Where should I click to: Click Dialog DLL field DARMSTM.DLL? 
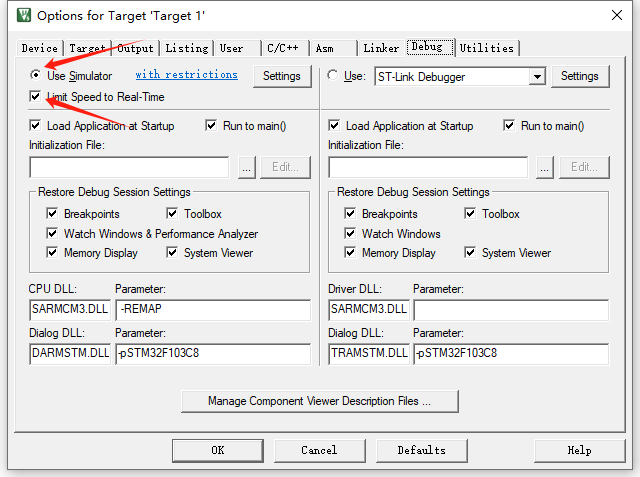[x=70, y=354]
